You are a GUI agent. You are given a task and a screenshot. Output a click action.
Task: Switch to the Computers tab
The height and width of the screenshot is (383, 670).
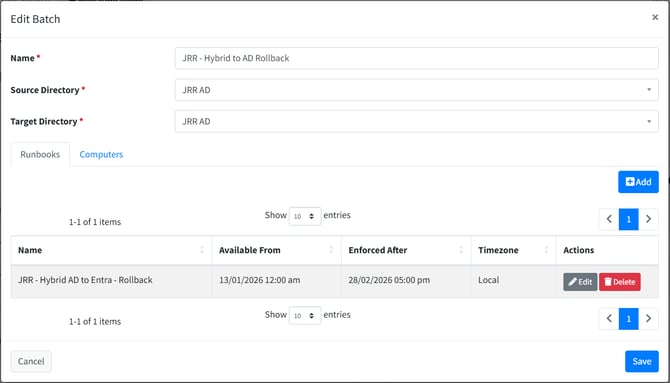101,154
